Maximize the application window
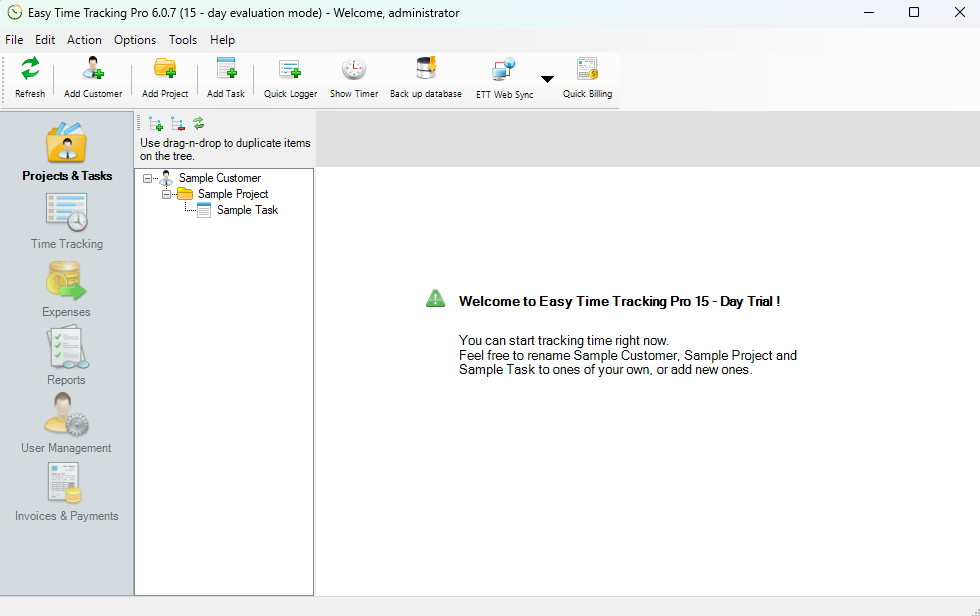The image size is (980, 616). [914, 12]
